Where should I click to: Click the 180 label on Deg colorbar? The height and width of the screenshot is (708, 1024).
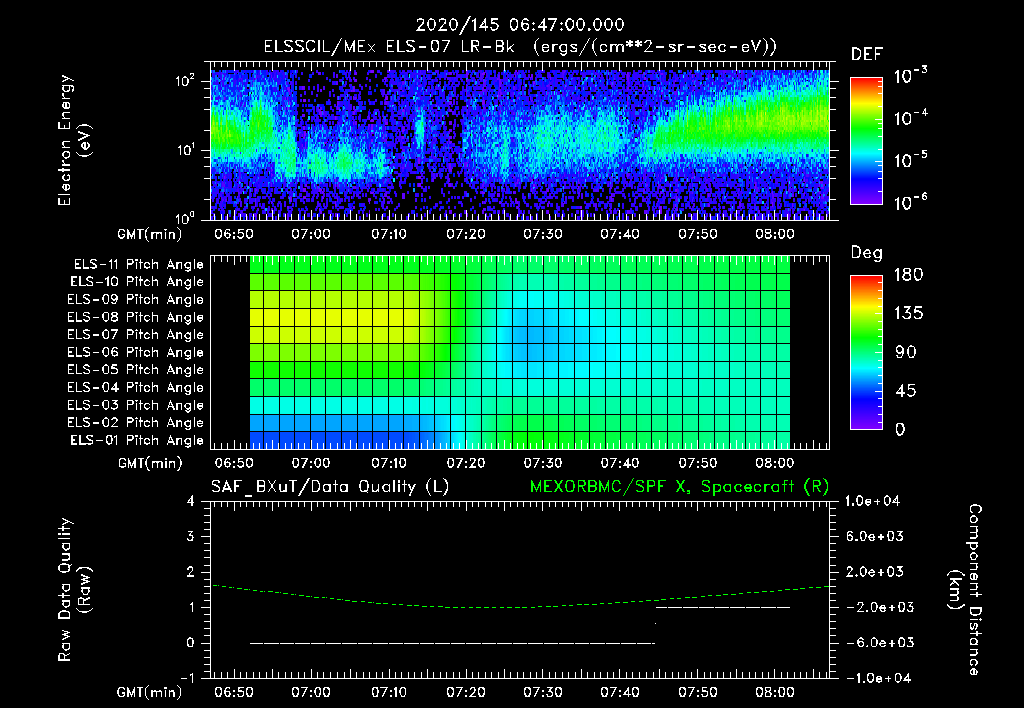coord(908,274)
